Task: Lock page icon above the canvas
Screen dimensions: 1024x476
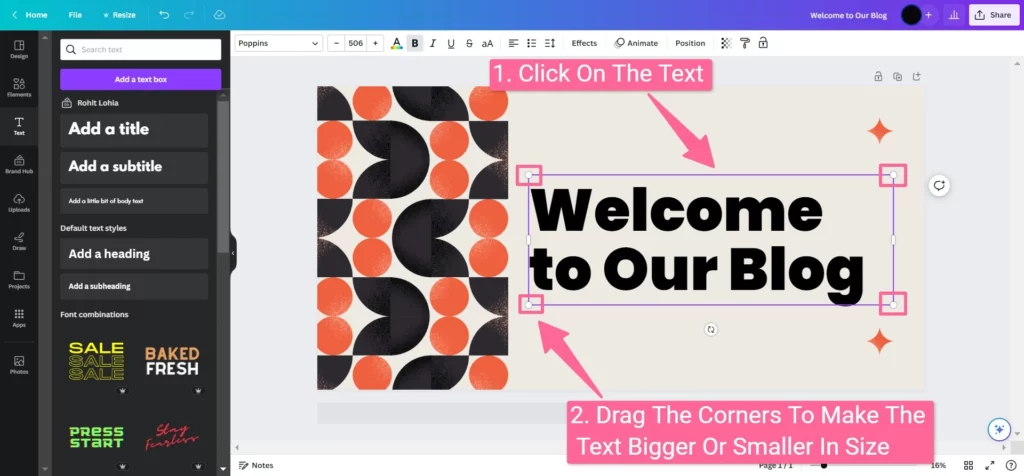Action: coord(878,77)
